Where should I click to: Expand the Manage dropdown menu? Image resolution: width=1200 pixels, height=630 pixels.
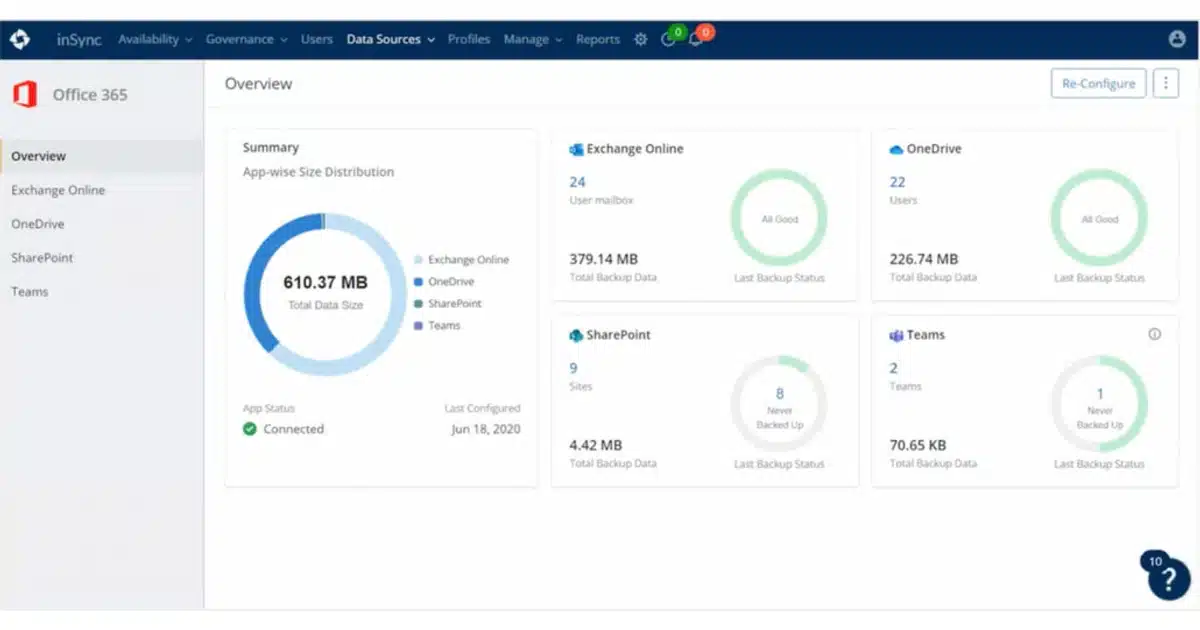point(533,40)
